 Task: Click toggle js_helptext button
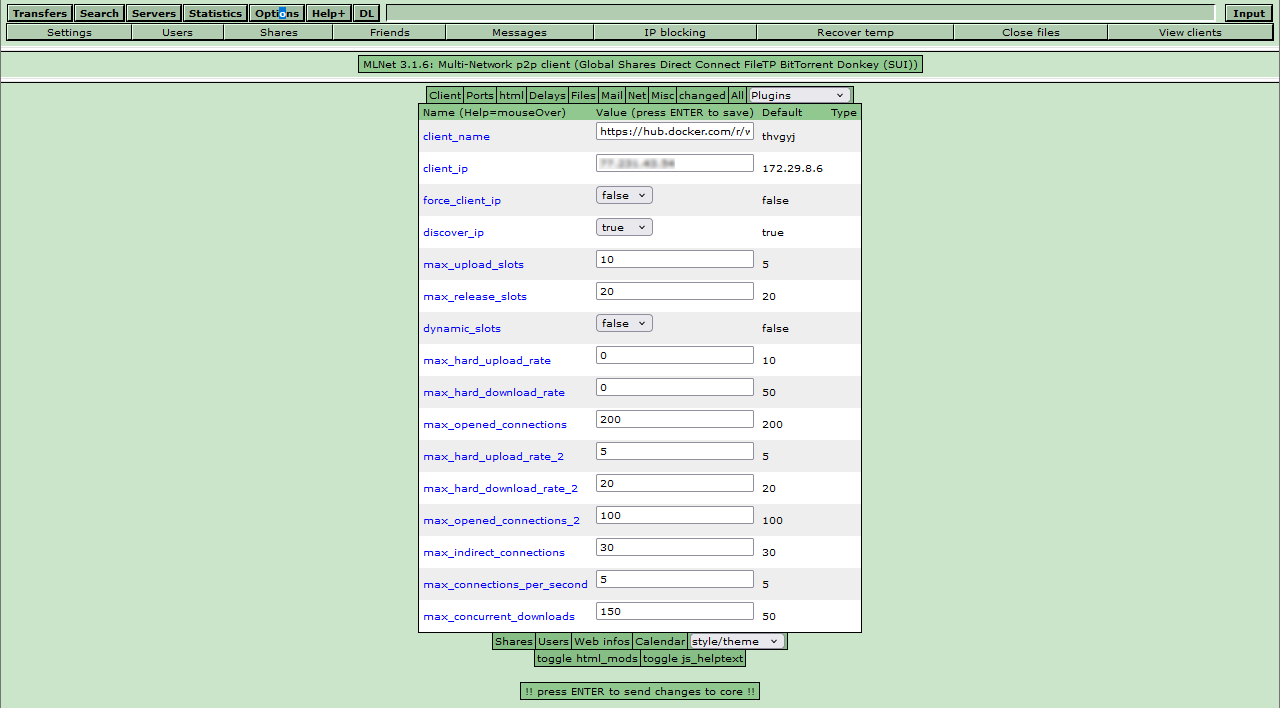[692, 659]
